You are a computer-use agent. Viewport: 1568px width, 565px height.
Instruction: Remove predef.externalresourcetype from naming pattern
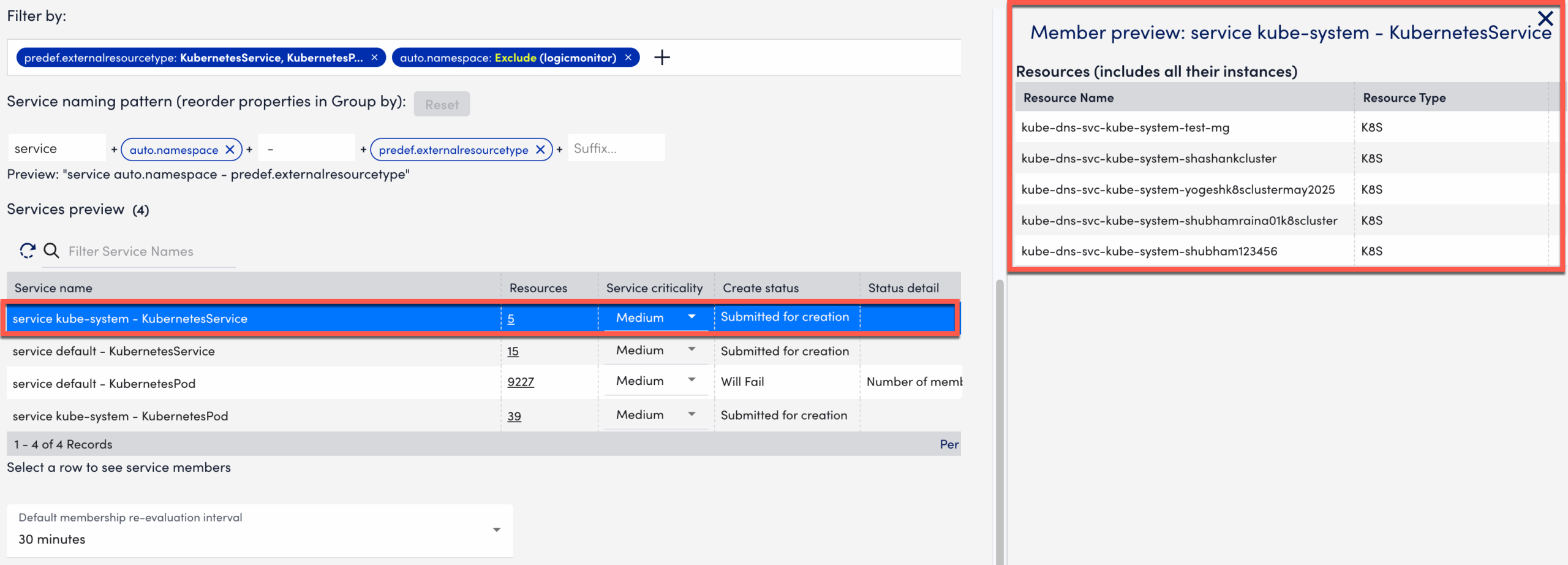pos(540,150)
